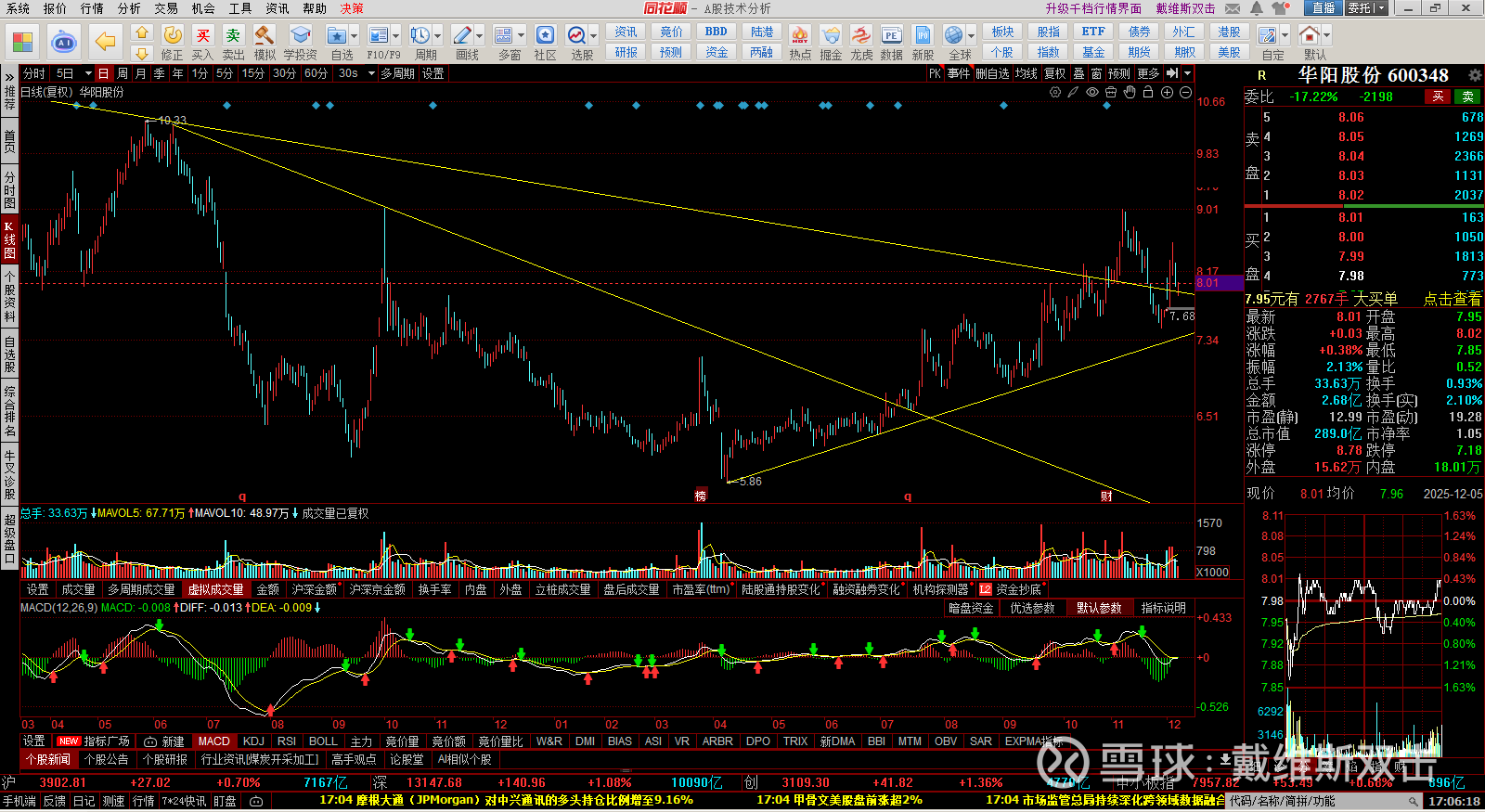Screen dimensions: 1485x812
Task: Toggle 均线 moving averages
Action: pyautogui.click(x=1026, y=73)
